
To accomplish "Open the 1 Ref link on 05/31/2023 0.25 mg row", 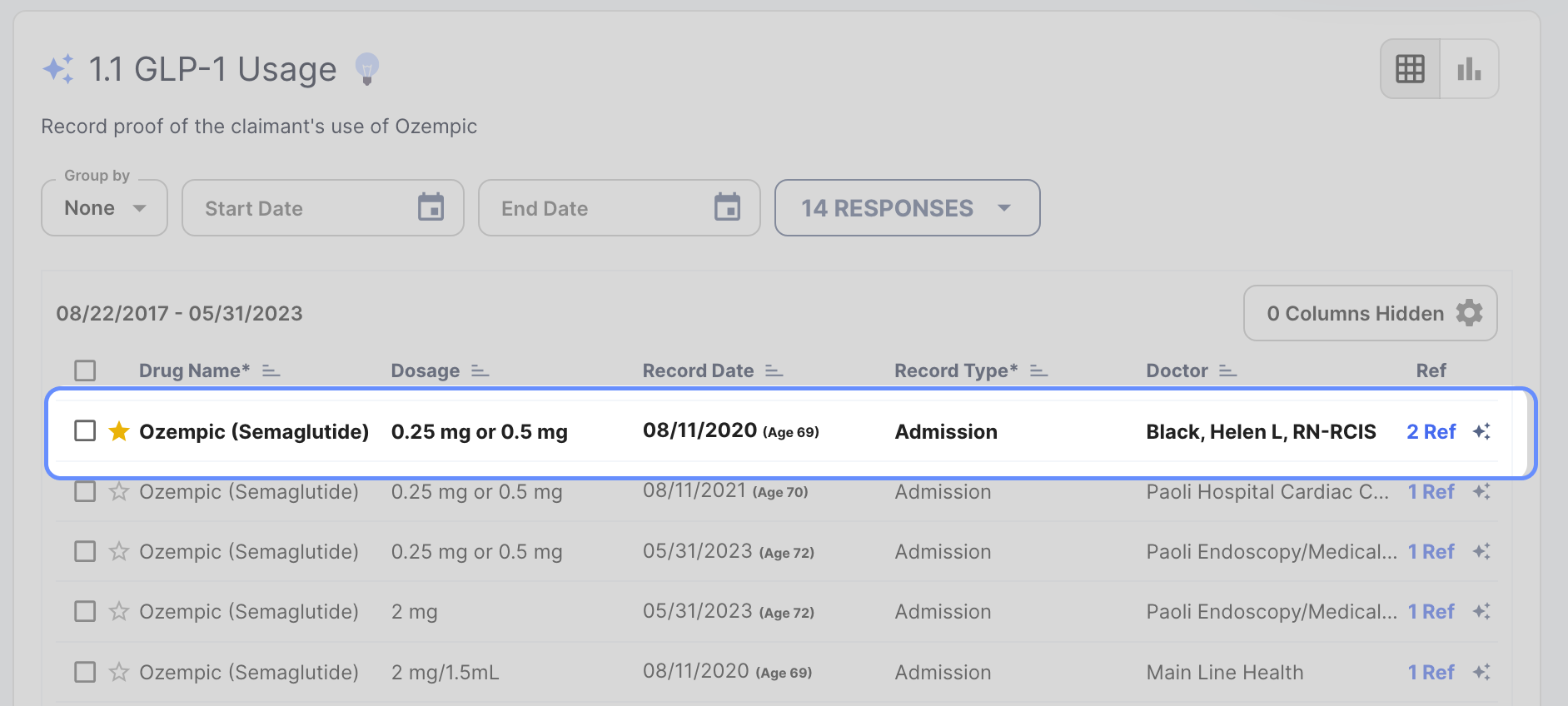I will click(x=1431, y=551).
